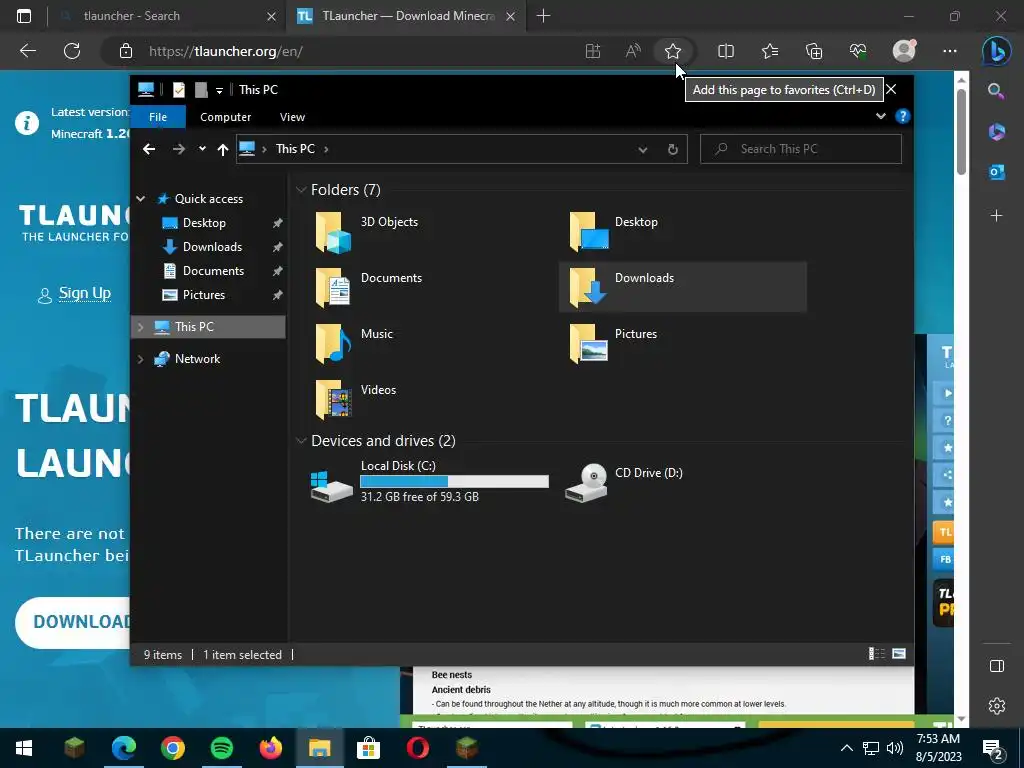The image size is (1024, 768).
Task: Open File Explorer help
Action: coord(903,116)
